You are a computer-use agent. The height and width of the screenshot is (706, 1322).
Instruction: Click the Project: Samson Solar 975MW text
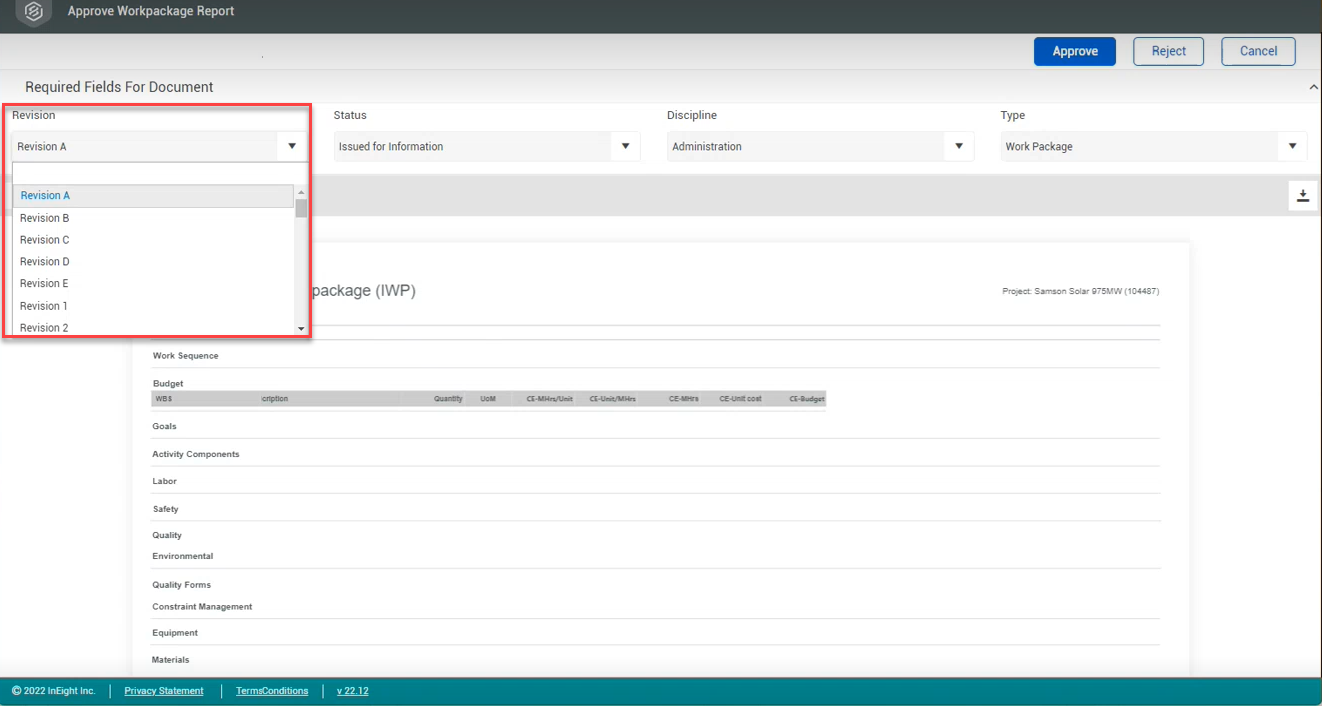coord(1081,291)
